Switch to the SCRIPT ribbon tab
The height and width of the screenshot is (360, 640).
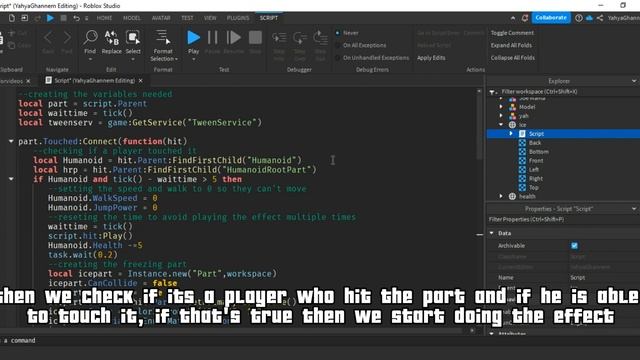tap(269, 18)
